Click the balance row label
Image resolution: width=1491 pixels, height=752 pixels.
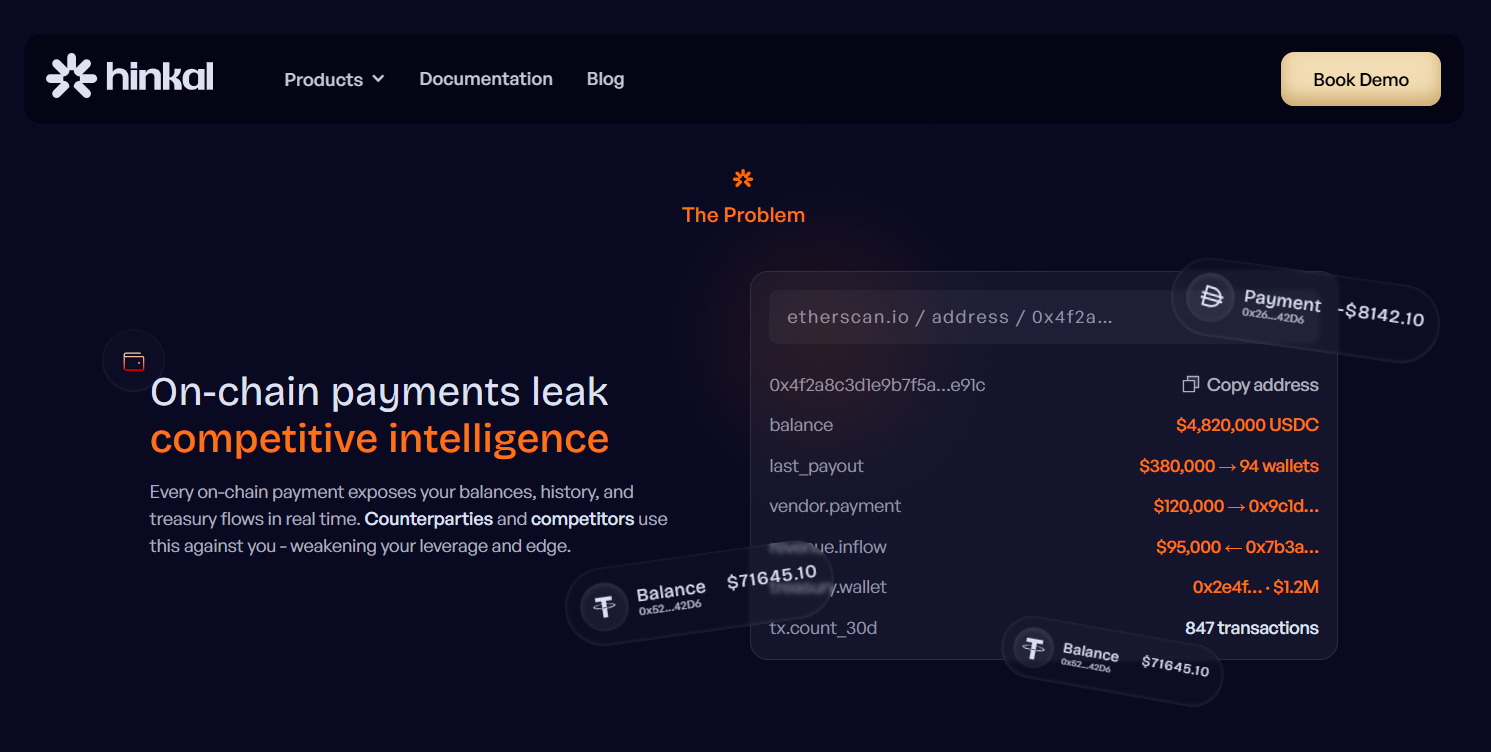point(801,425)
